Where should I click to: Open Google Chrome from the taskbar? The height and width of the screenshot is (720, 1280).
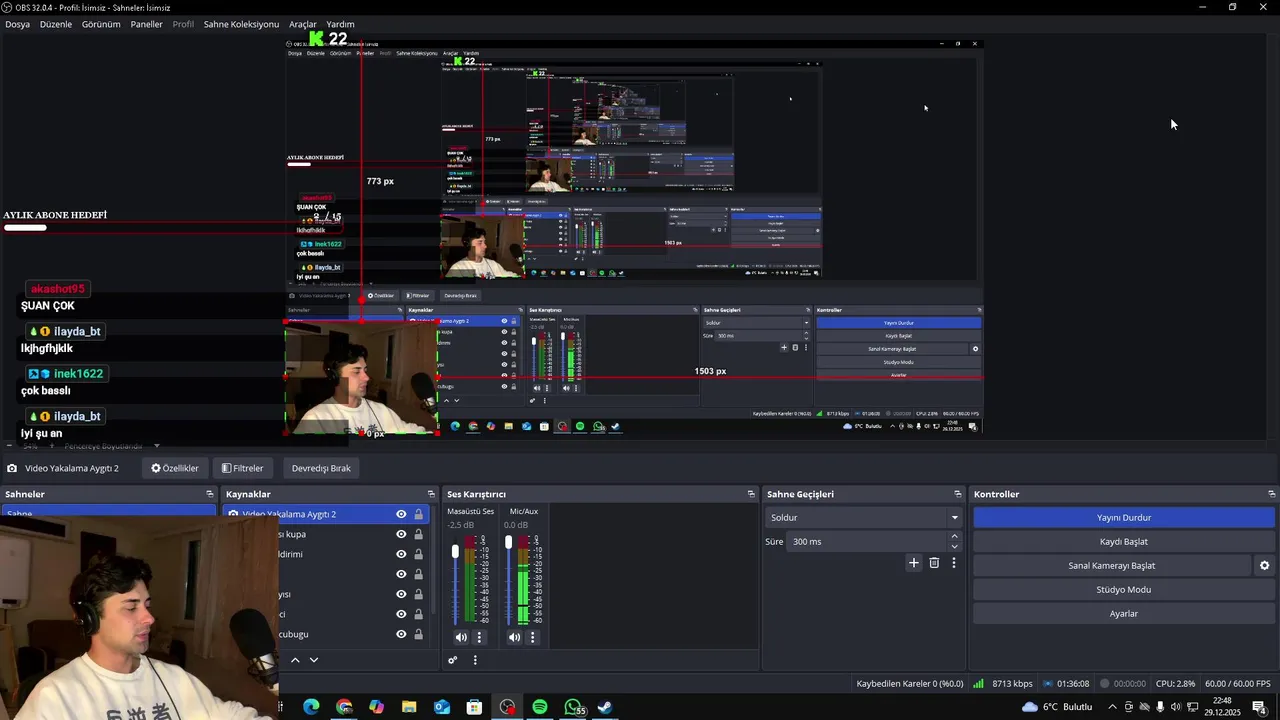coord(344,707)
